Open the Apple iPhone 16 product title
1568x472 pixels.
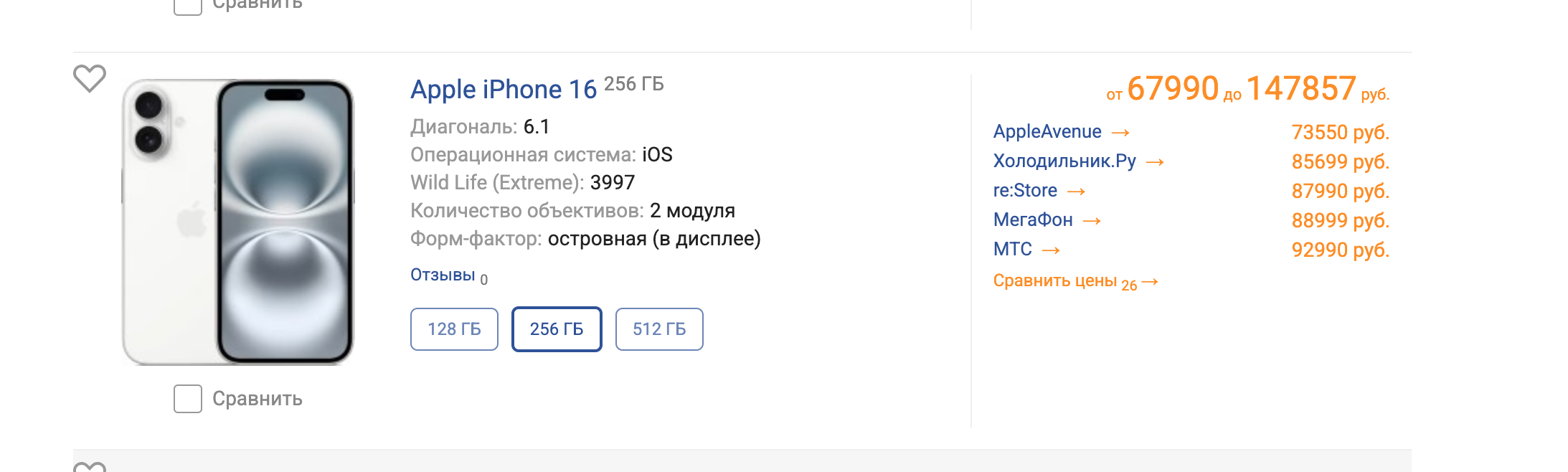(x=504, y=90)
